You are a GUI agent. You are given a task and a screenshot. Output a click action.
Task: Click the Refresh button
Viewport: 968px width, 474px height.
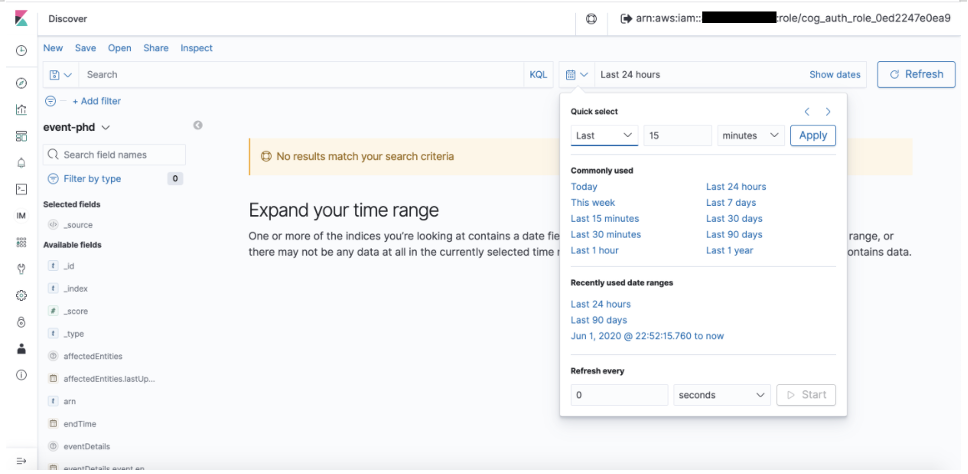(x=916, y=74)
